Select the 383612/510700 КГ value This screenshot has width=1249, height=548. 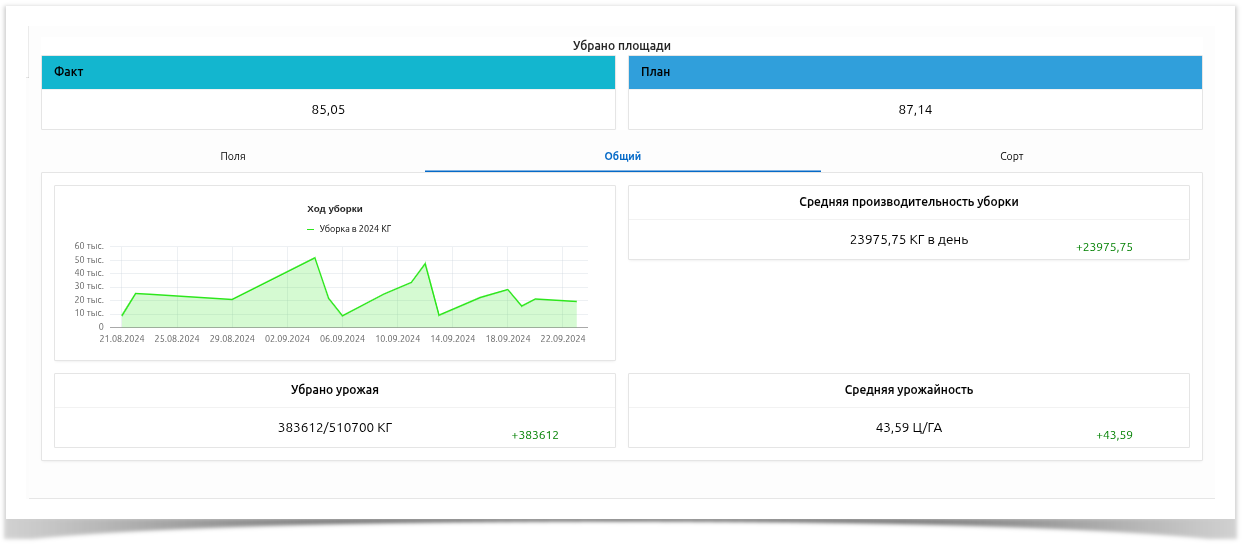(x=335, y=428)
